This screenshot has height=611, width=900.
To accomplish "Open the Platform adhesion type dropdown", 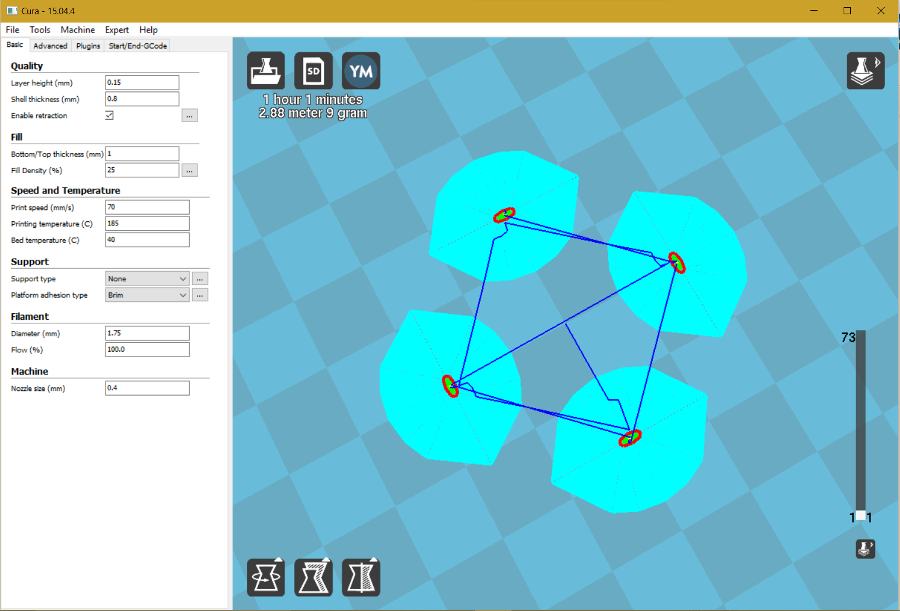I will (147, 295).
